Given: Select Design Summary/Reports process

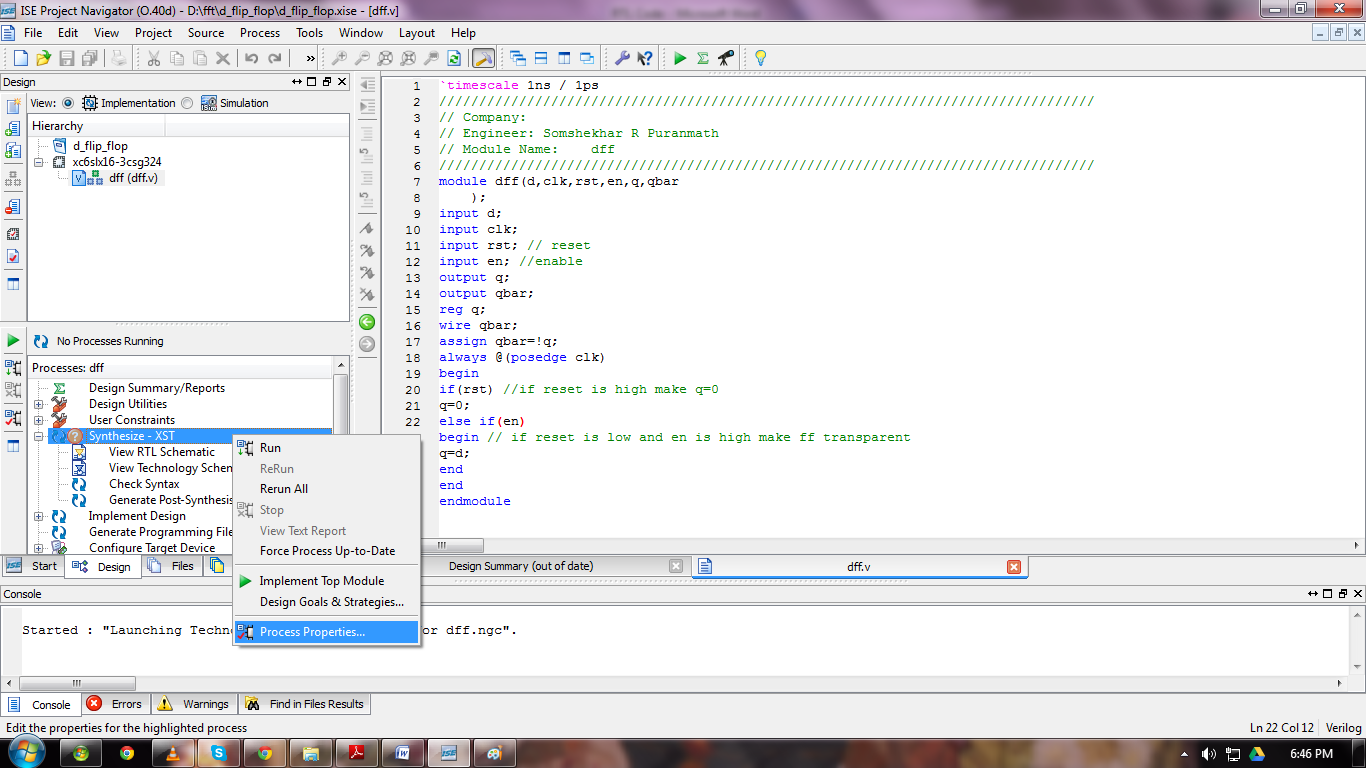Looking at the screenshot, I should pyautogui.click(x=157, y=388).
